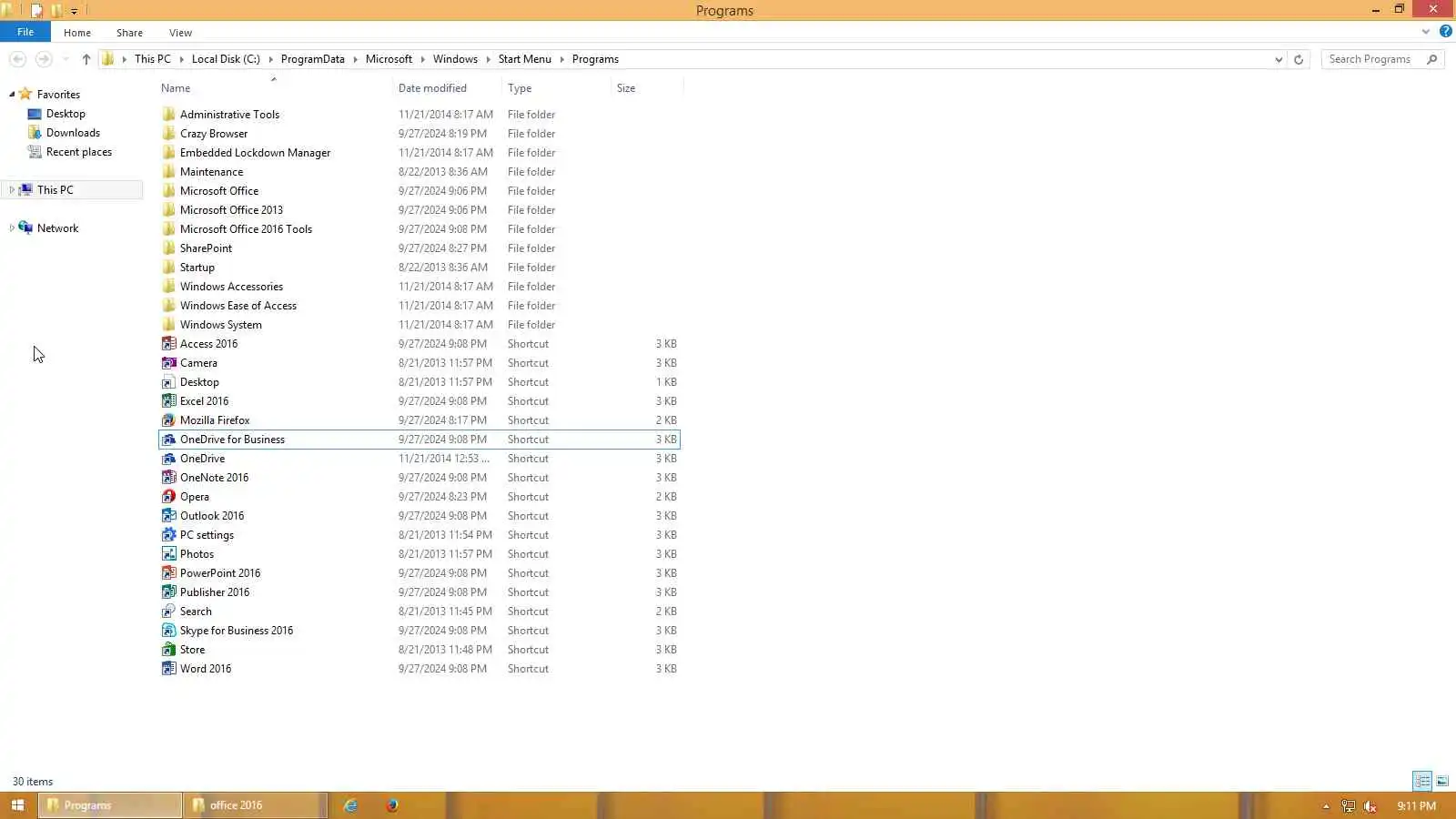Select the Publisher 2016 shortcut icon

click(x=168, y=592)
